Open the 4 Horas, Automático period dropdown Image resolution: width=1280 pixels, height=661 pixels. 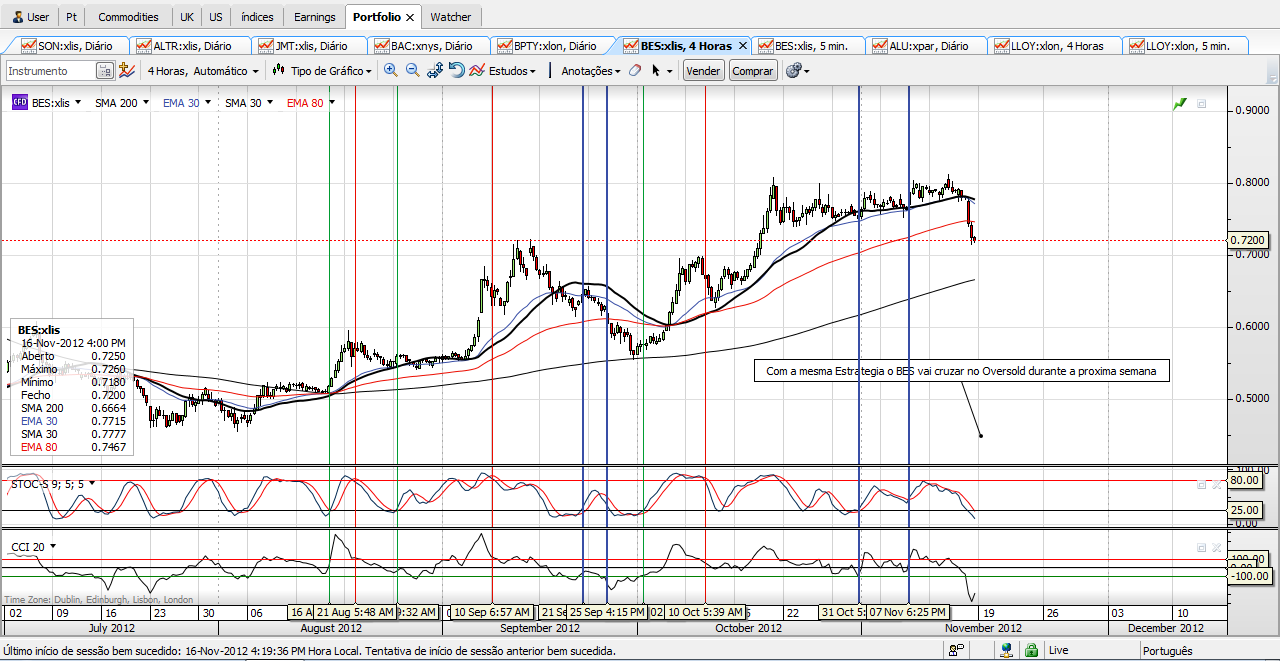(203, 71)
